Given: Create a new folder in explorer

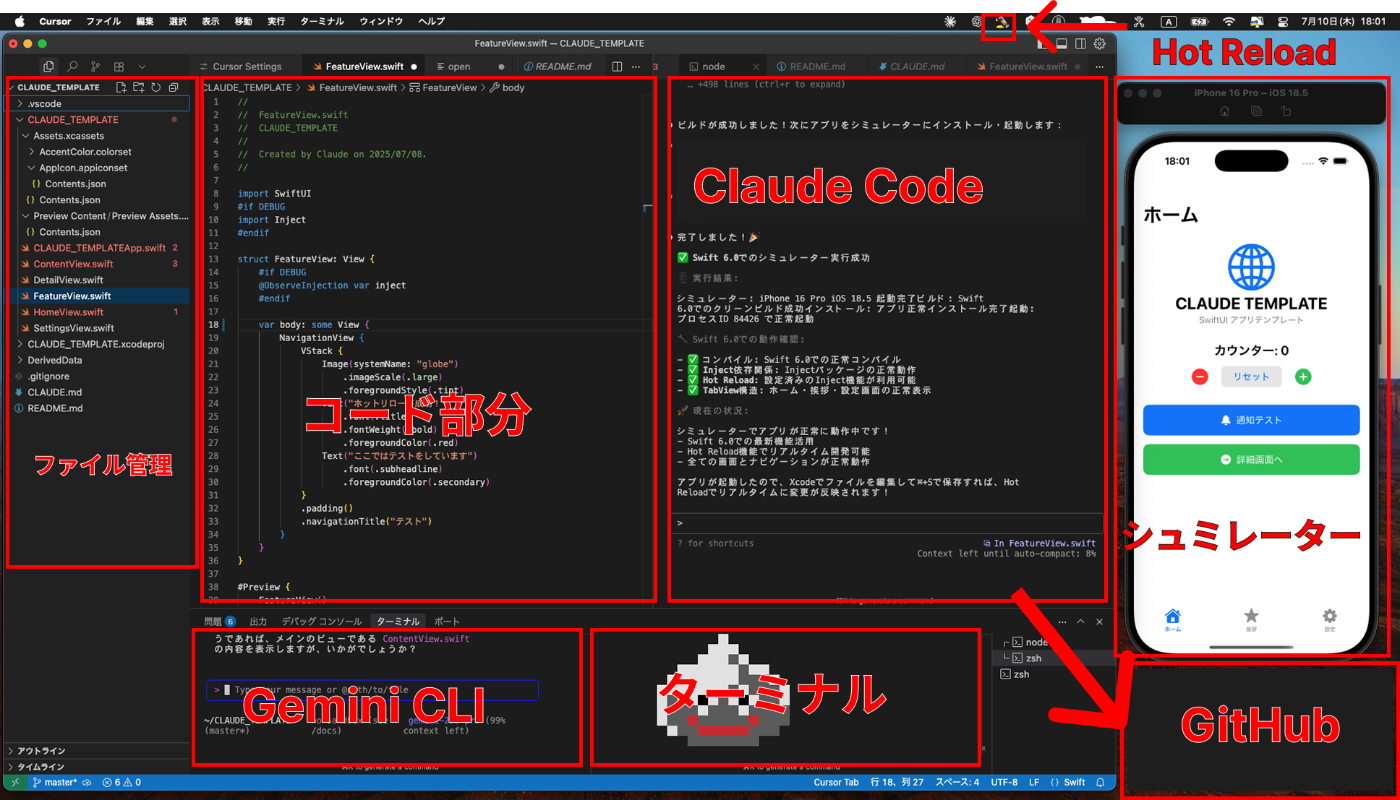Looking at the screenshot, I should point(139,88).
